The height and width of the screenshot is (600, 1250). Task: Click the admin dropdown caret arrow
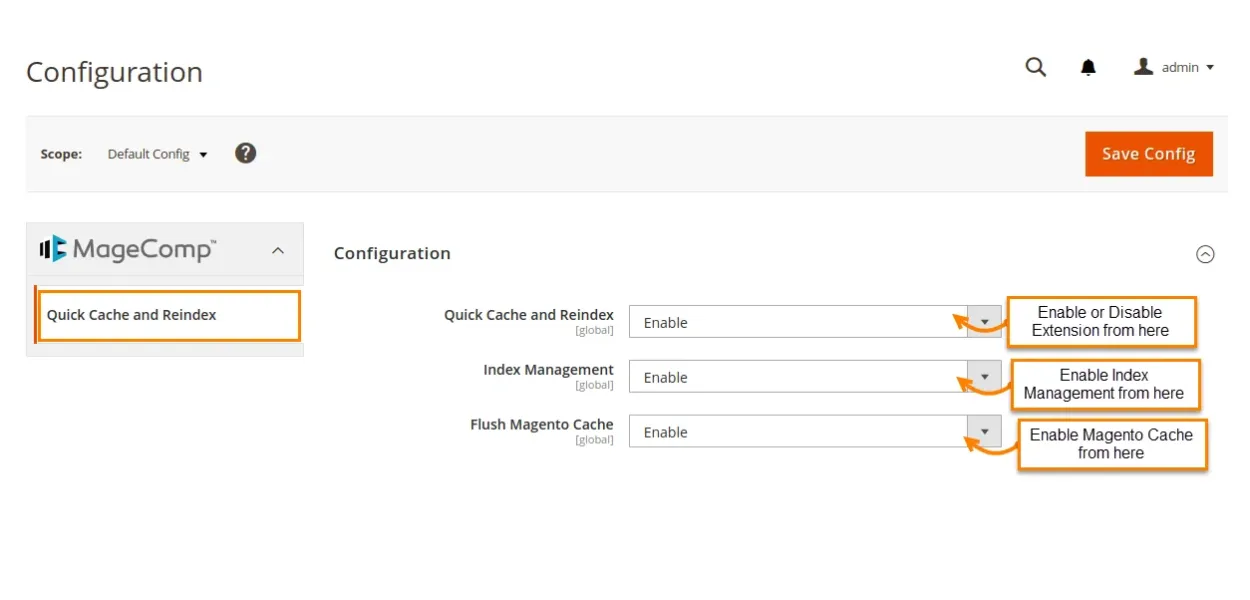click(x=1210, y=68)
